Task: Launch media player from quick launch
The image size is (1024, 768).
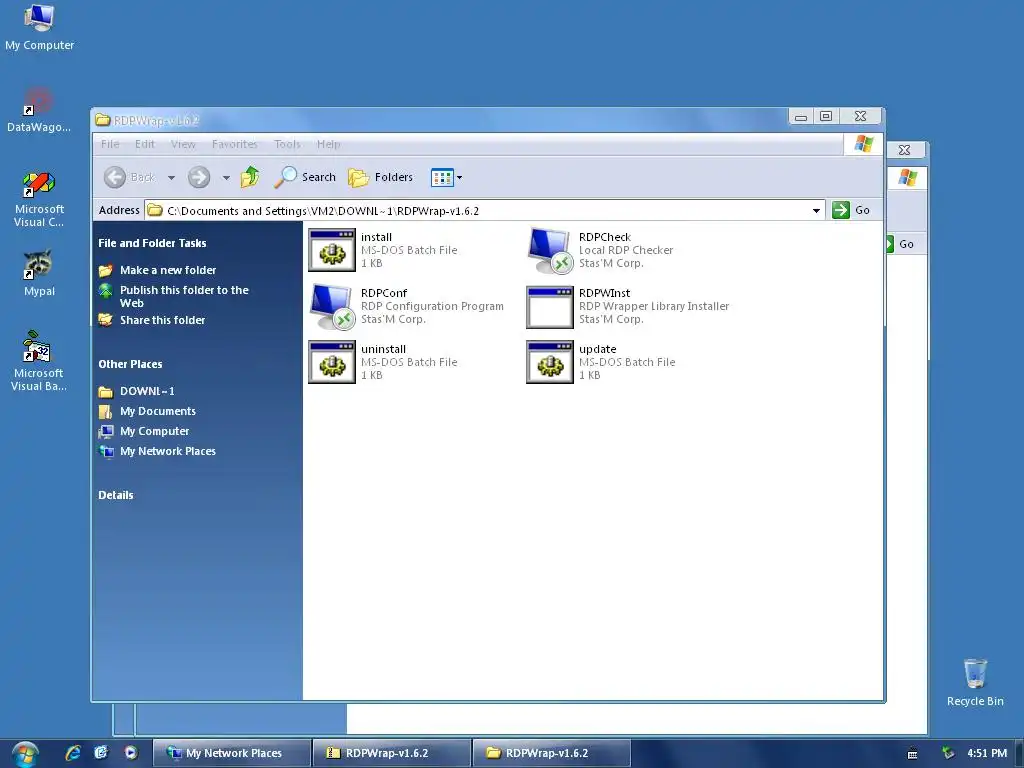Action: (x=131, y=753)
